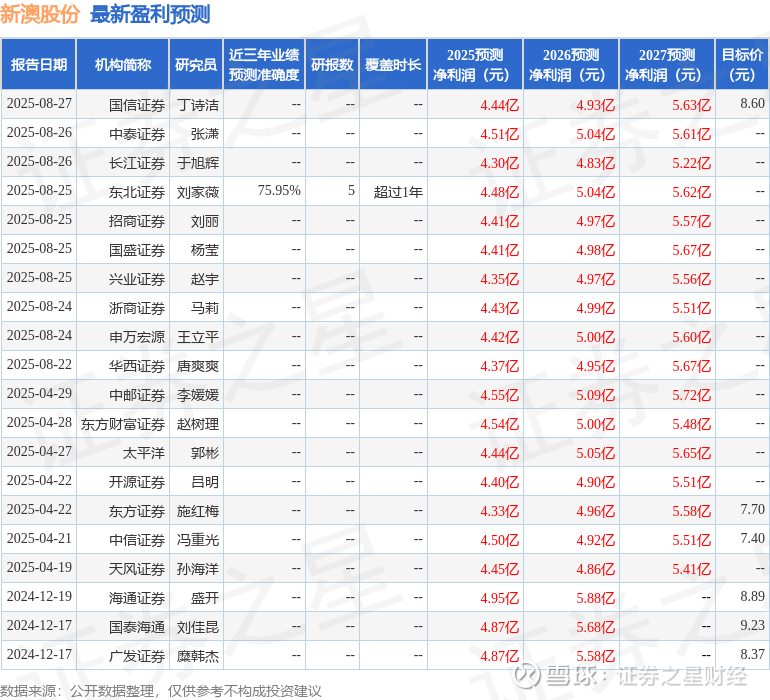
Task: Click analyst name 丁诗洁
Action: pos(198,105)
